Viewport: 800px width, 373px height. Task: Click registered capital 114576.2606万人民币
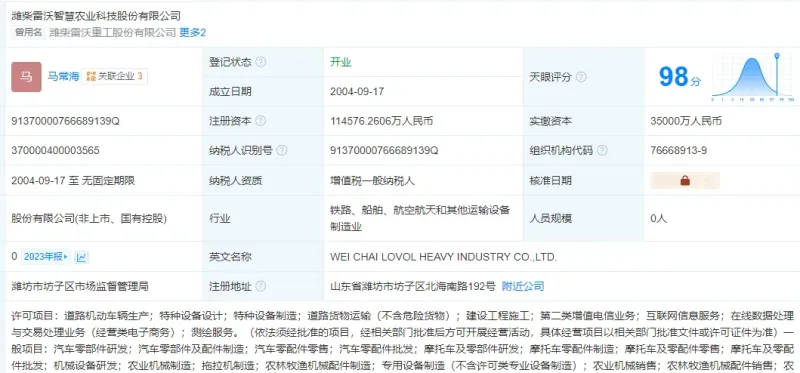pos(382,121)
